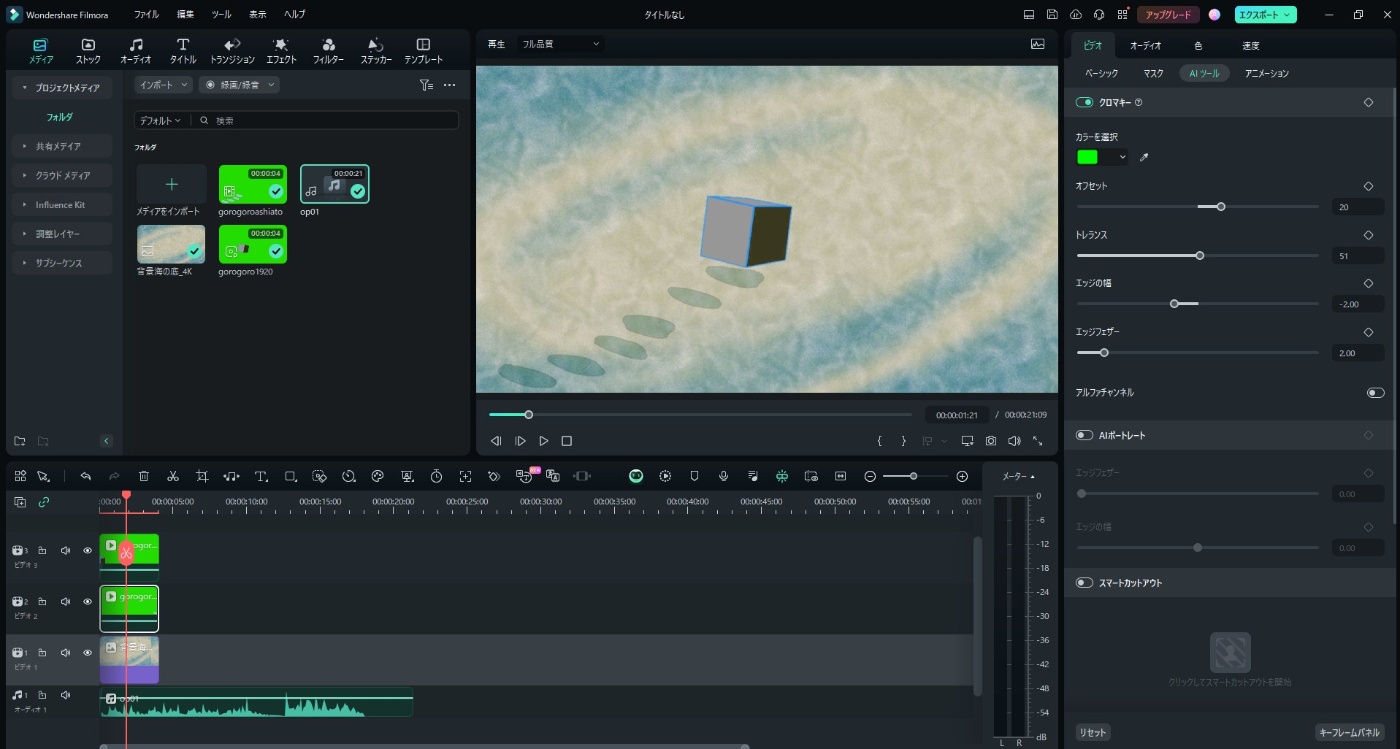
Task: Switch to the マスク tab
Action: (x=1153, y=73)
